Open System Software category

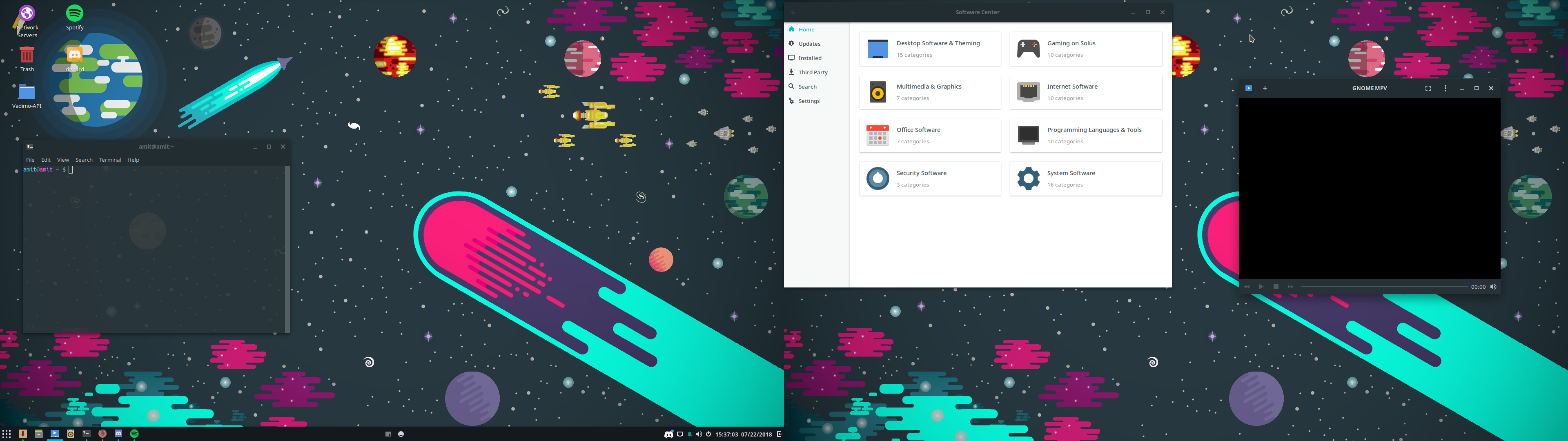[1085, 178]
